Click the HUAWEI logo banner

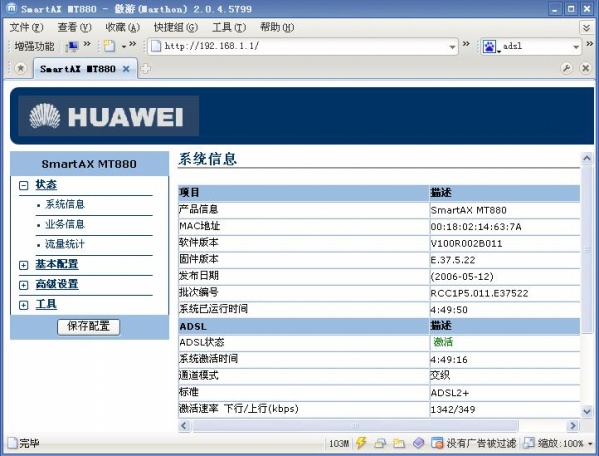coord(108,116)
